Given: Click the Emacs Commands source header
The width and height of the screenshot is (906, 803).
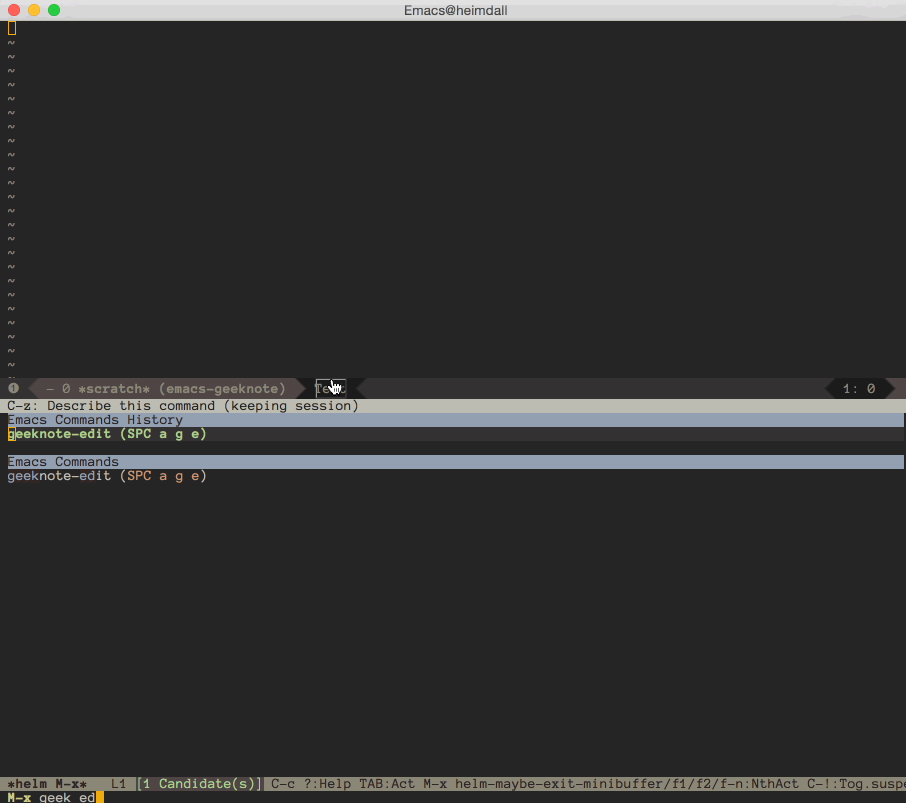Looking at the screenshot, I should point(455,462).
